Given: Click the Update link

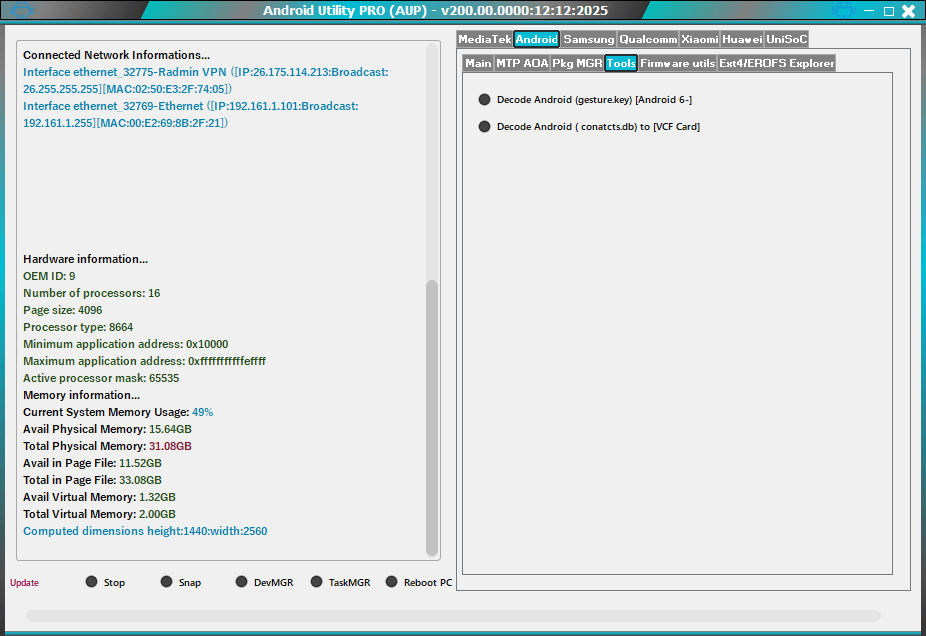Looking at the screenshot, I should click(x=24, y=582).
